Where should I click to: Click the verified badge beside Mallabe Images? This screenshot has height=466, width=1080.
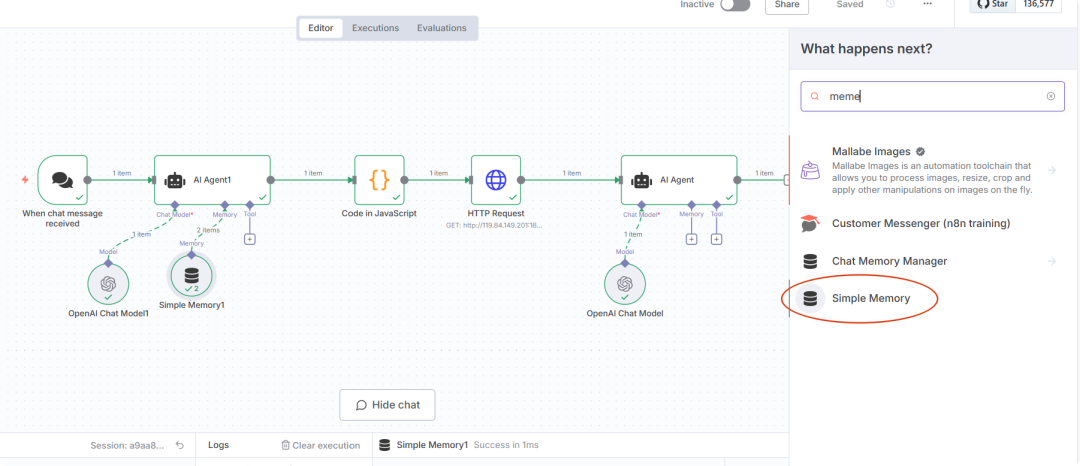click(920, 151)
